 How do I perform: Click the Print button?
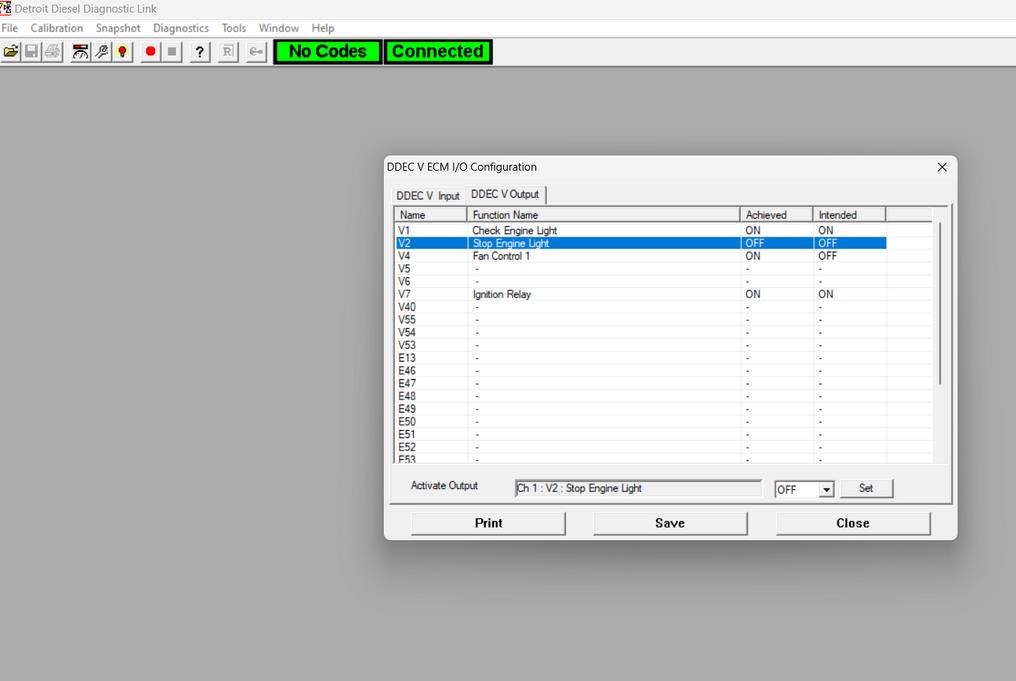point(488,523)
